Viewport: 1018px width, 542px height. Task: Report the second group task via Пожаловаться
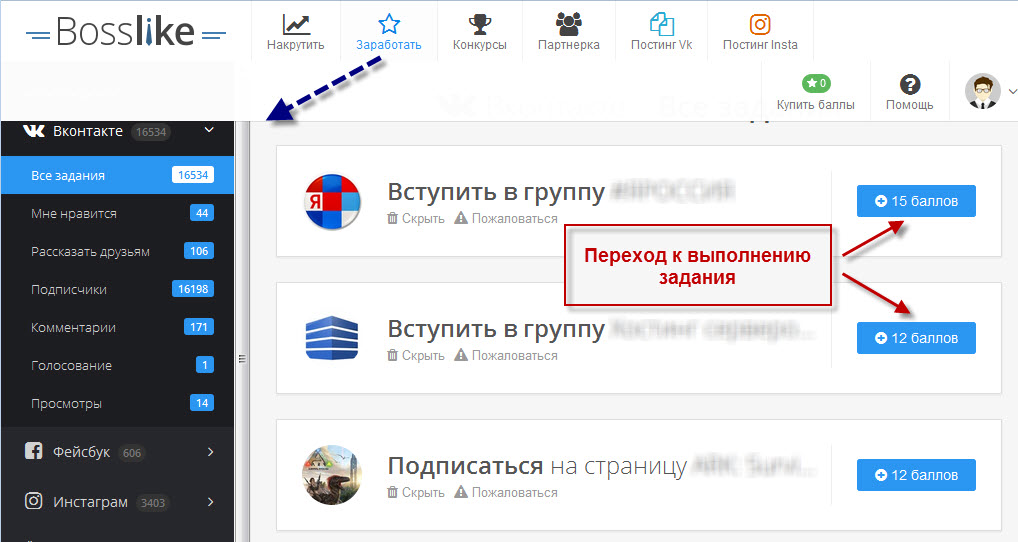tap(506, 356)
